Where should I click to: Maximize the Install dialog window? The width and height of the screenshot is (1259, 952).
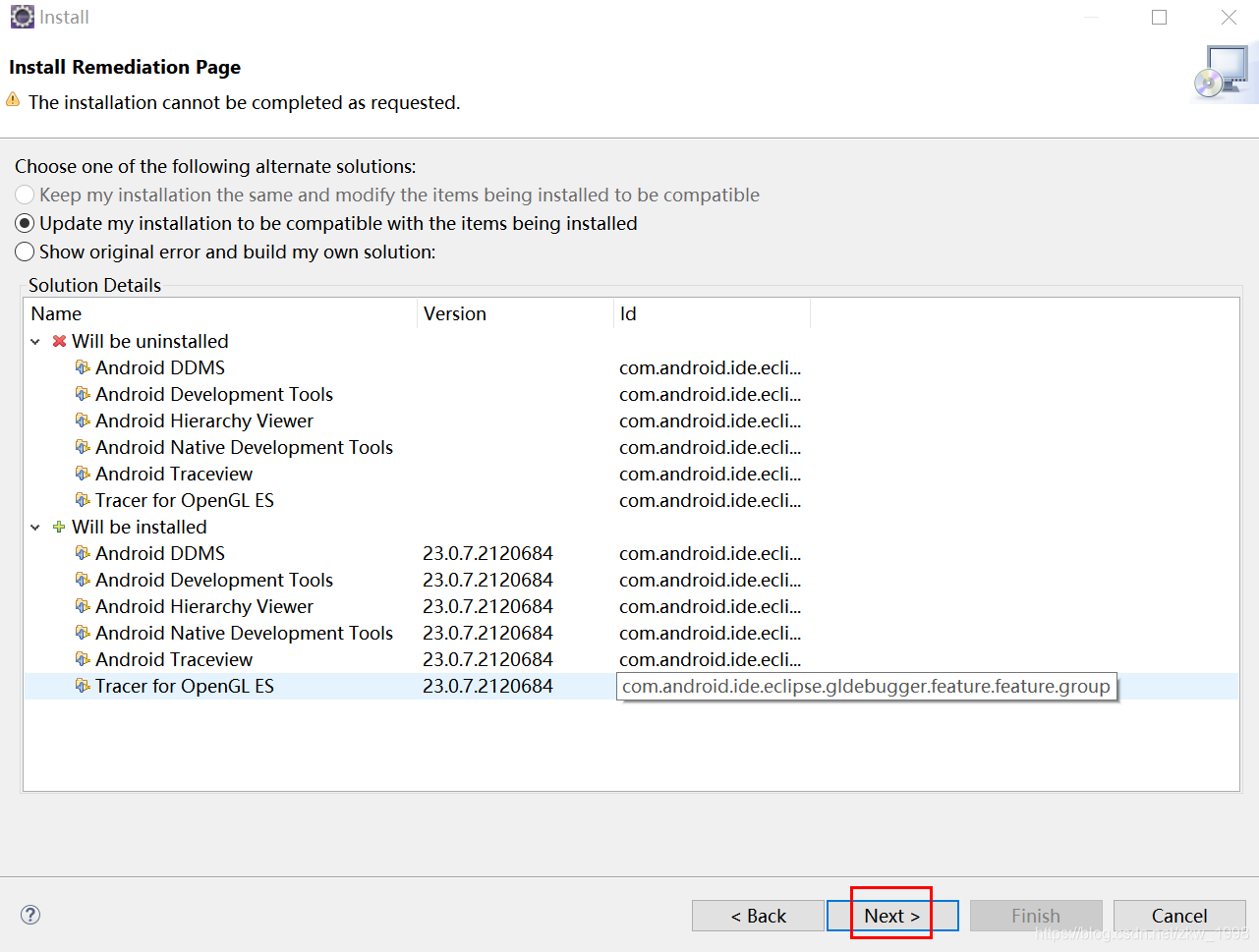pyautogui.click(x=1160, y=17)
